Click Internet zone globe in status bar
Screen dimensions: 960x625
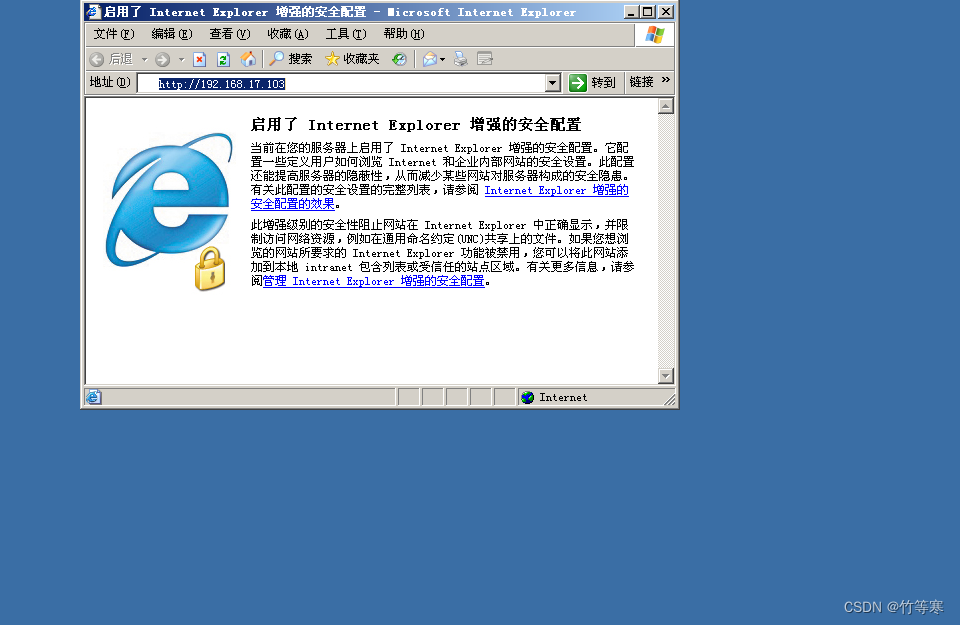click(x=527, y=397)
